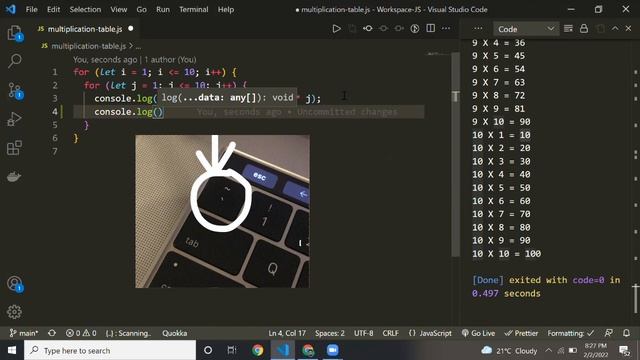Place cursor on line 4 console.log()
Image resolution: width=640 pixels, height=360 pixels.
coord(129,112)
